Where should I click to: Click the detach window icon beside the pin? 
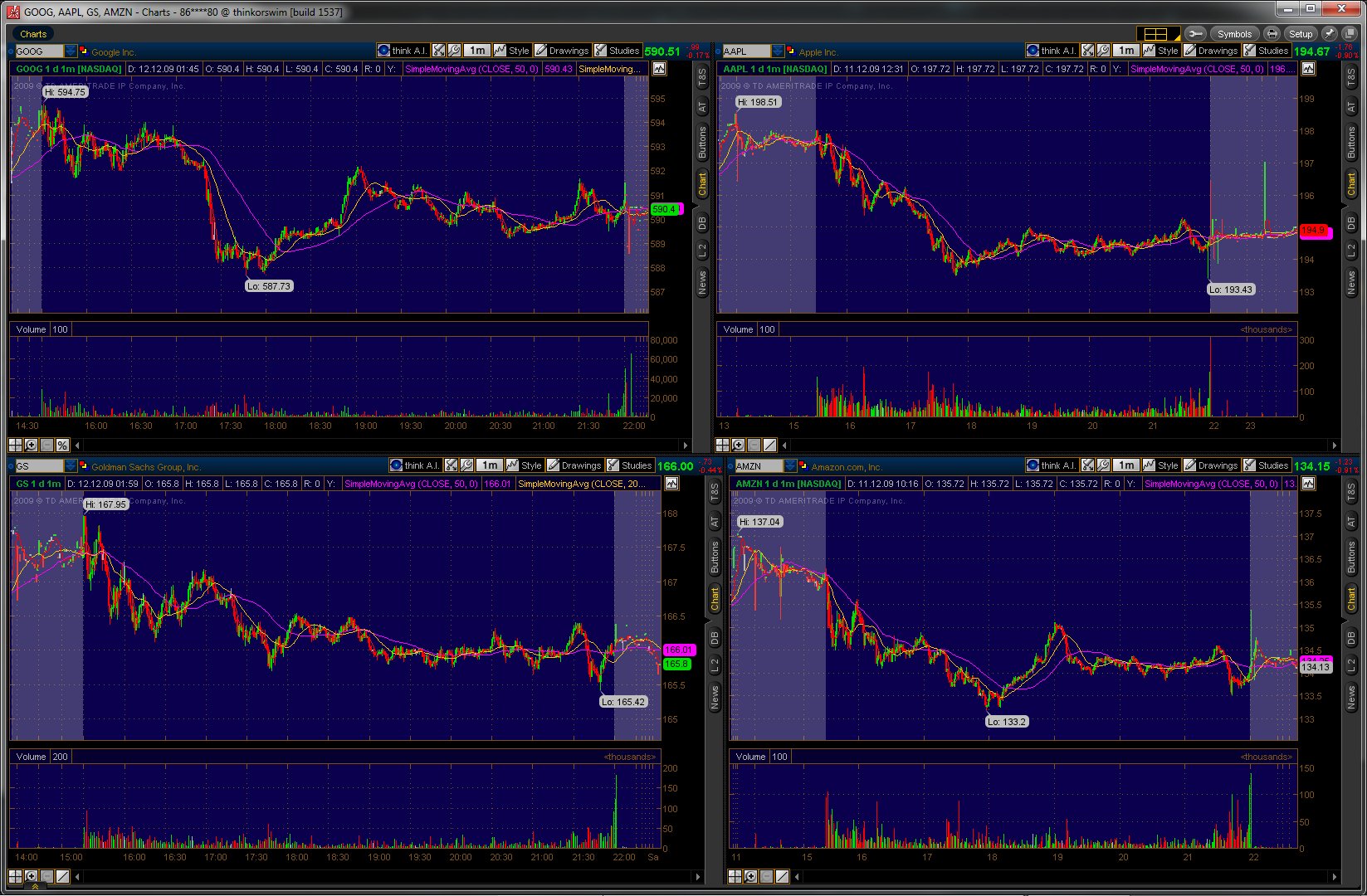pos(1348,34)
